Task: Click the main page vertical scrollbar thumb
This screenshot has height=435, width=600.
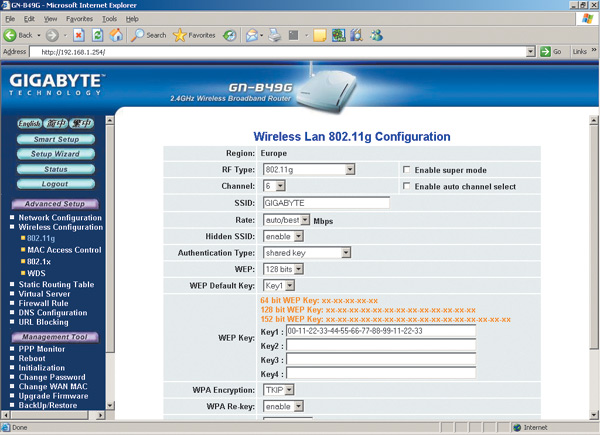Action: pos(593,236)
